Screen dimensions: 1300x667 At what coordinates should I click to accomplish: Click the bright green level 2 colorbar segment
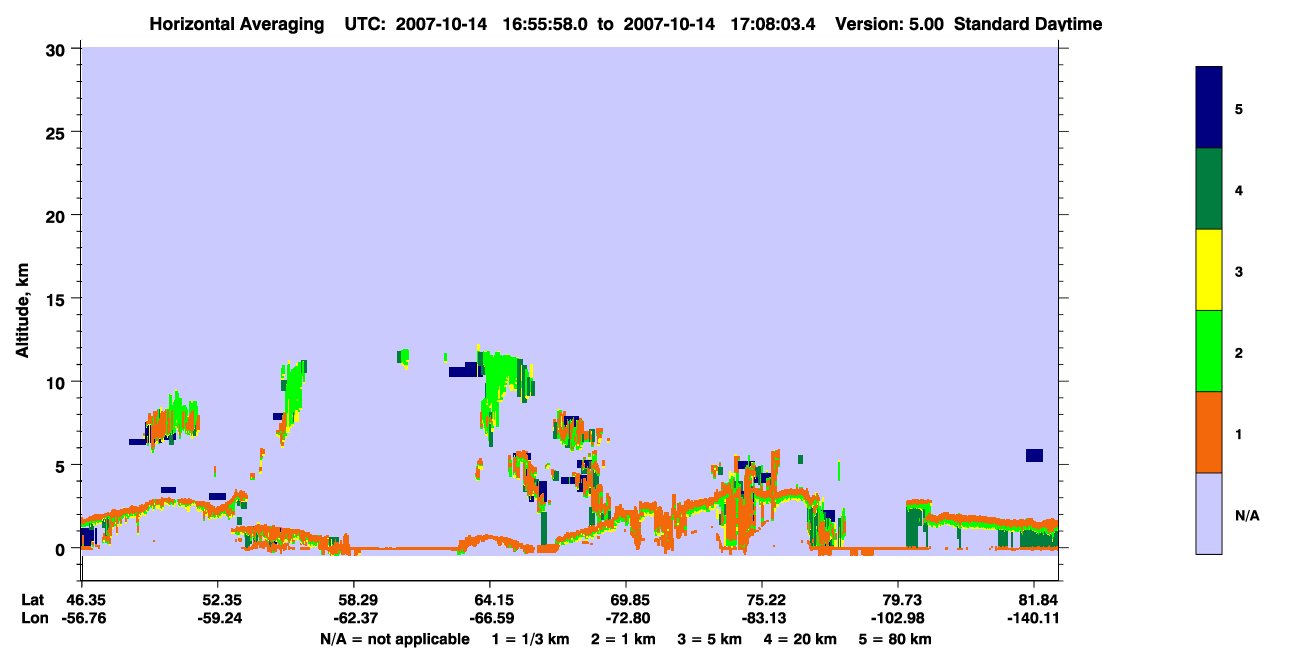click(1209, 351)
